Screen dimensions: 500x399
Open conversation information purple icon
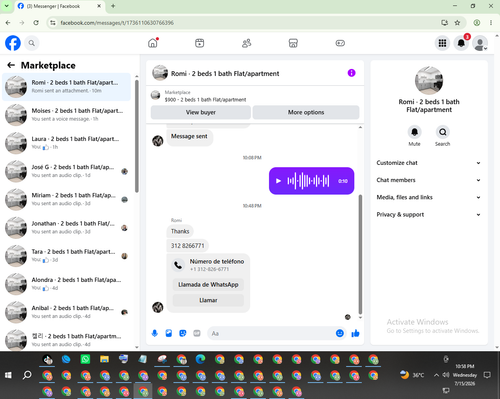351,73
